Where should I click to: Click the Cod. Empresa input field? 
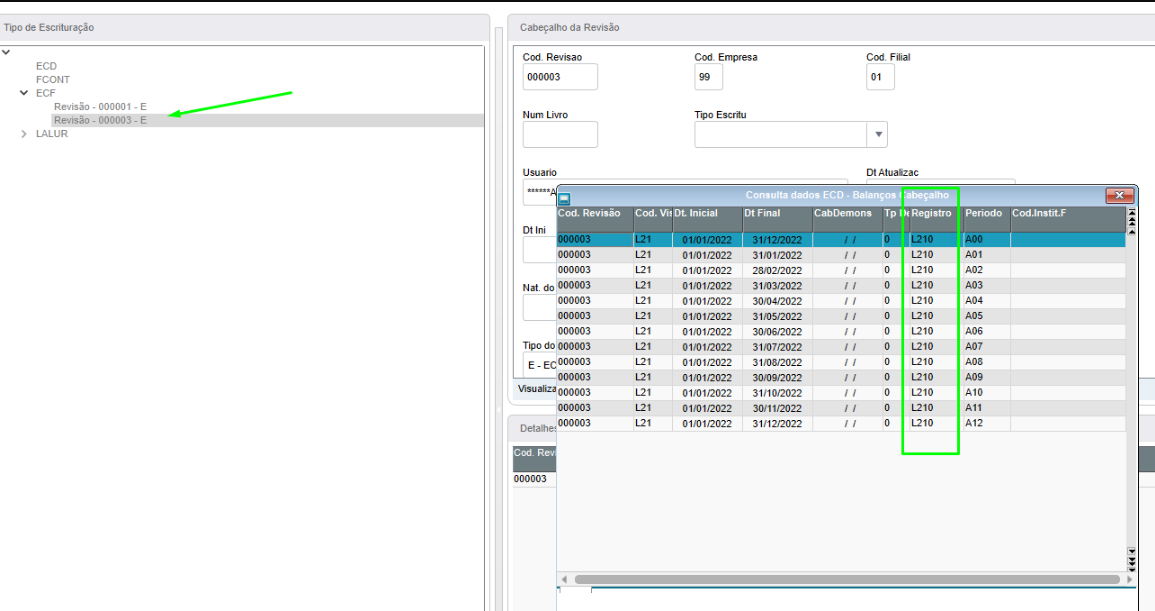point(709,77)
